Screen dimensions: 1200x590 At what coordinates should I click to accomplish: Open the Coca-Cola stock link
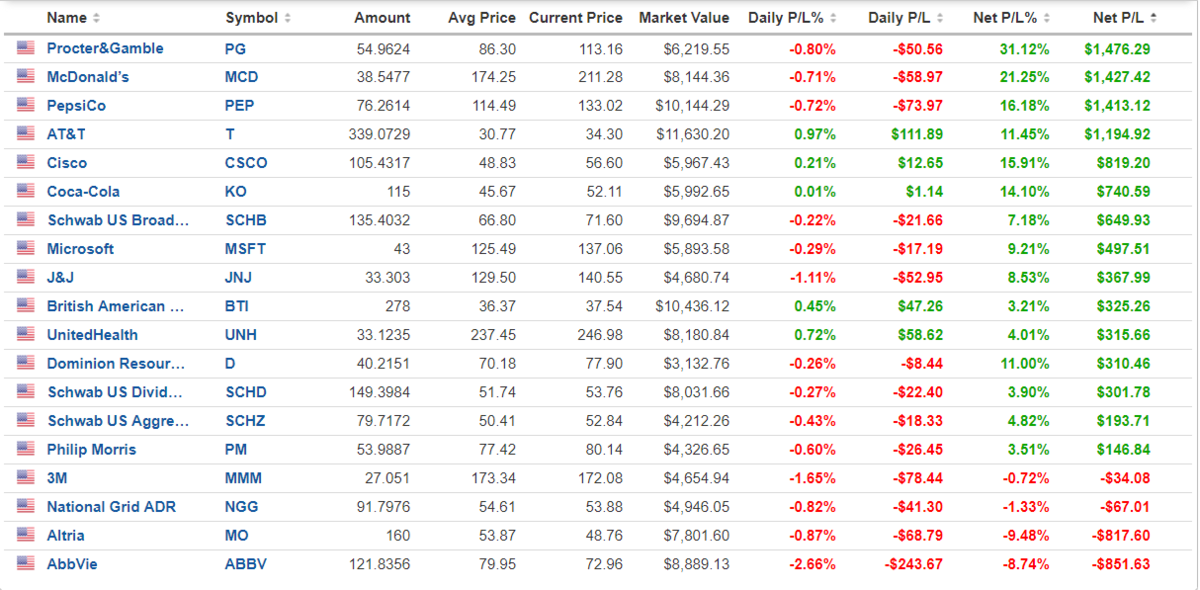click(x=81, y=191)
